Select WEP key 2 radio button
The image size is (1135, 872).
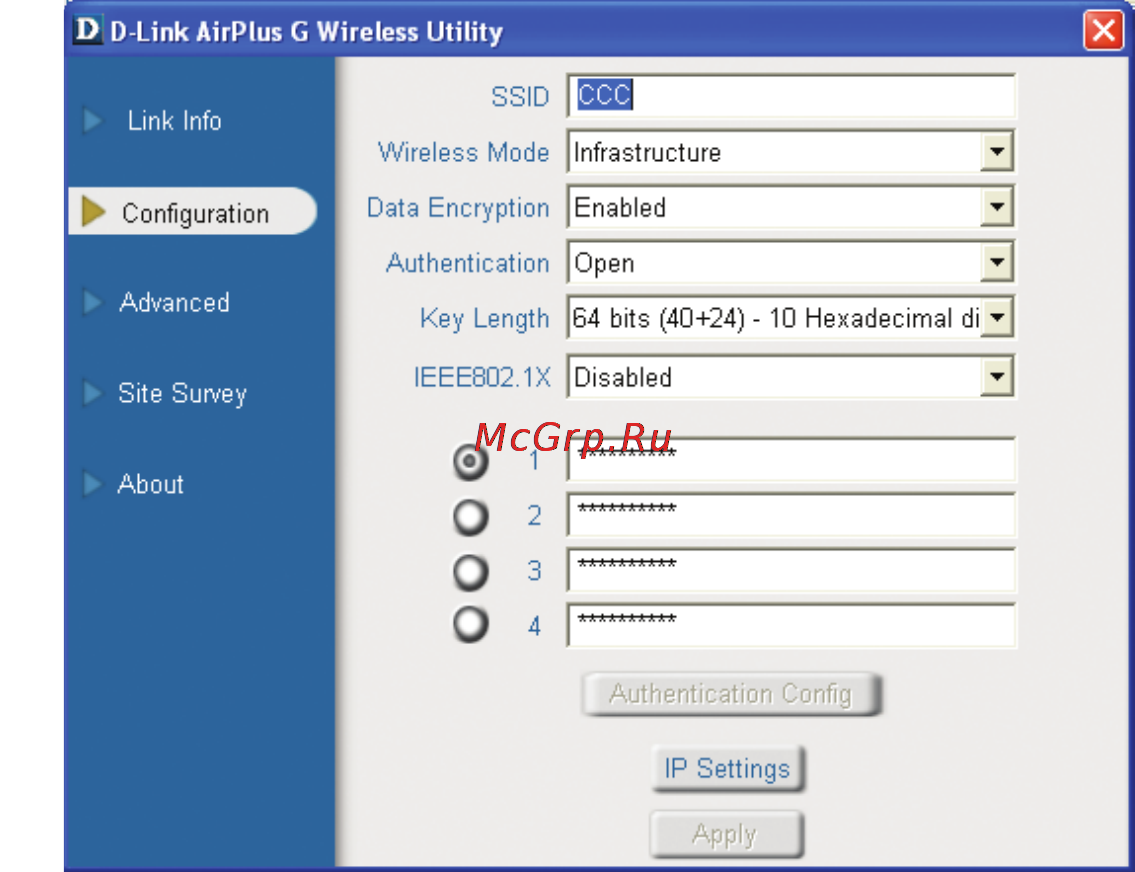tap(471, 517)
